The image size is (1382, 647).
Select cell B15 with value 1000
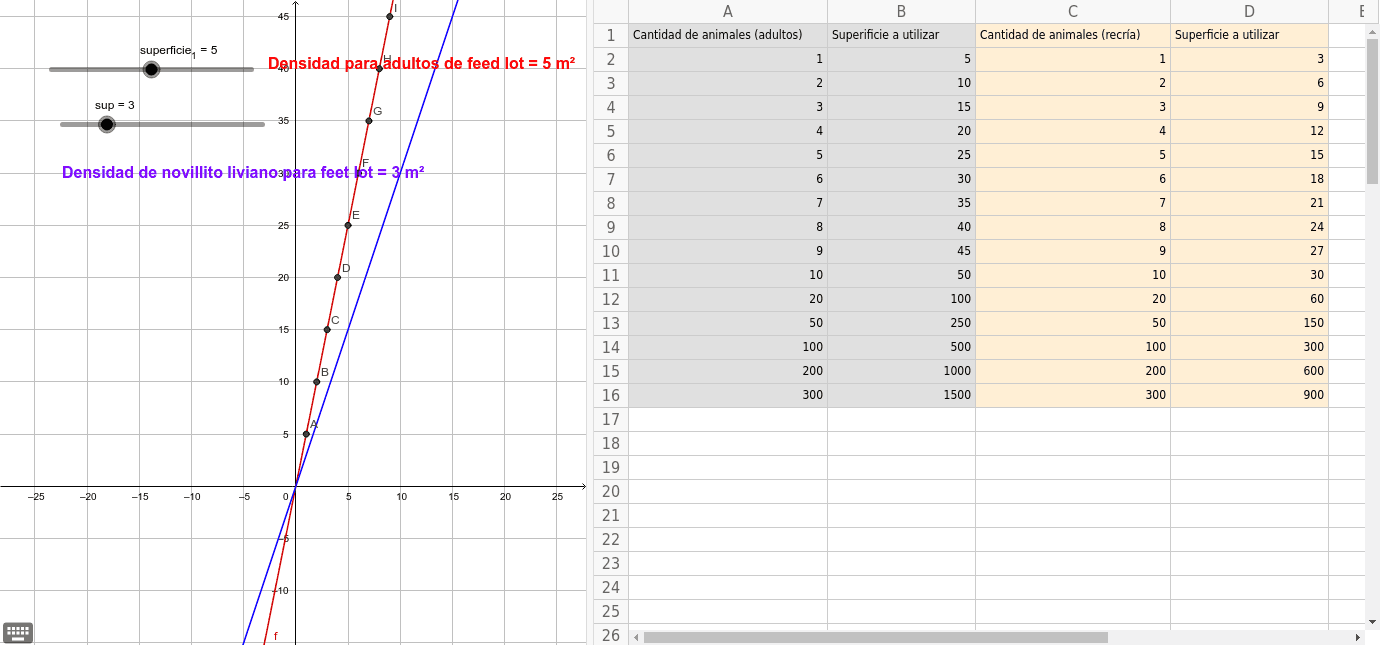(901, 371)
